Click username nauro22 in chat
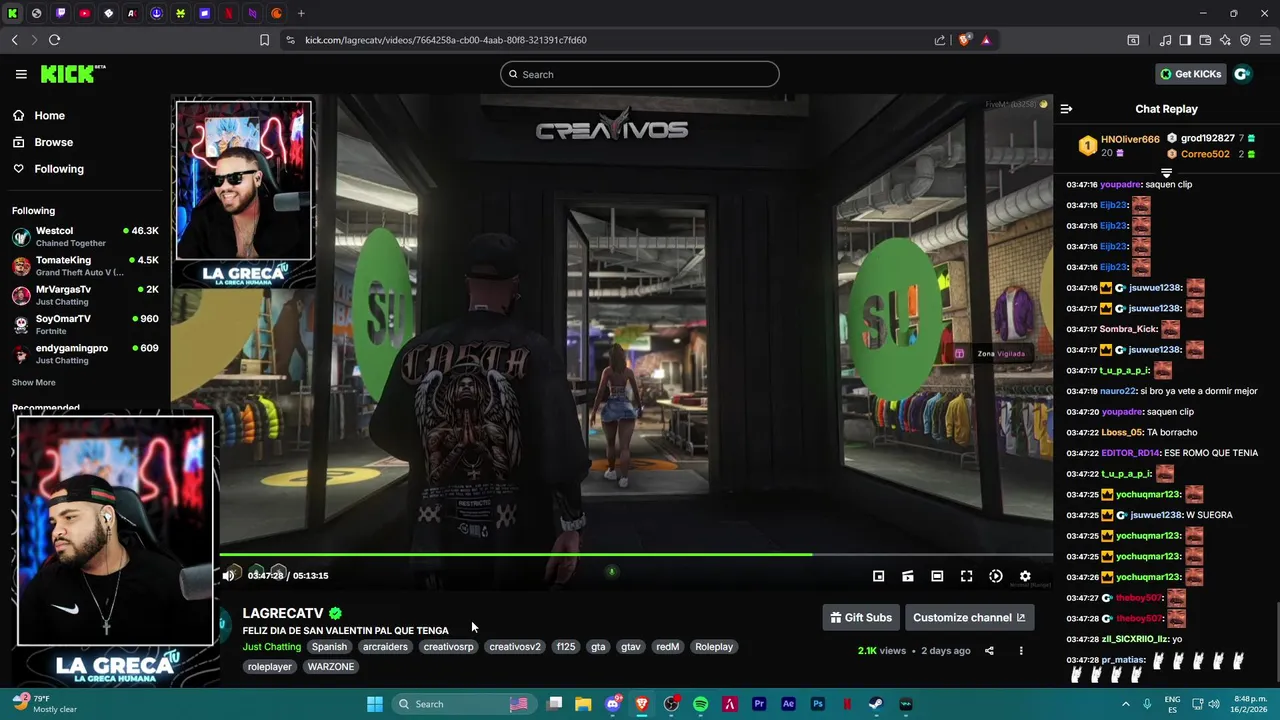 pyautogui.click(x=1118, y=391)
